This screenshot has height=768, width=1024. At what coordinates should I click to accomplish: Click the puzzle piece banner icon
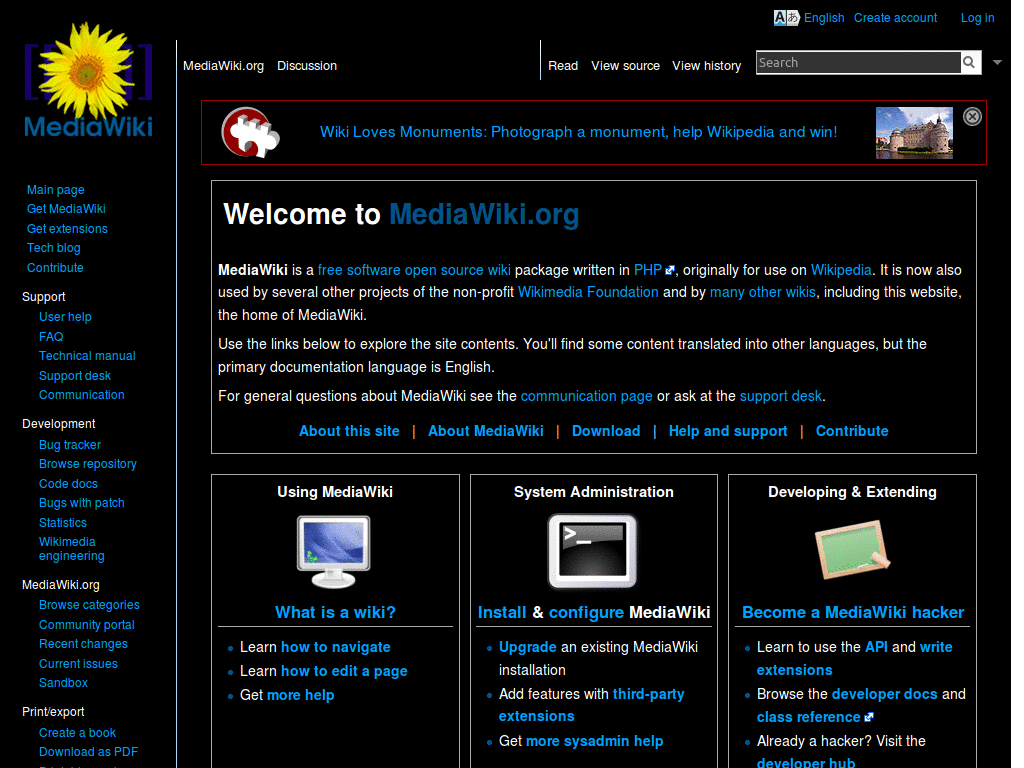(249, 131)
